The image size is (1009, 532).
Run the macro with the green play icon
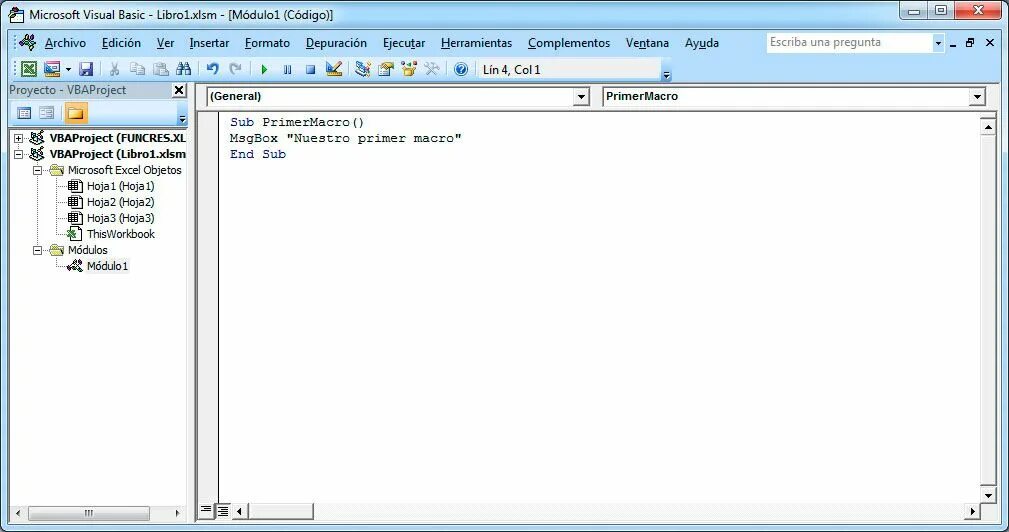(264, 69)
